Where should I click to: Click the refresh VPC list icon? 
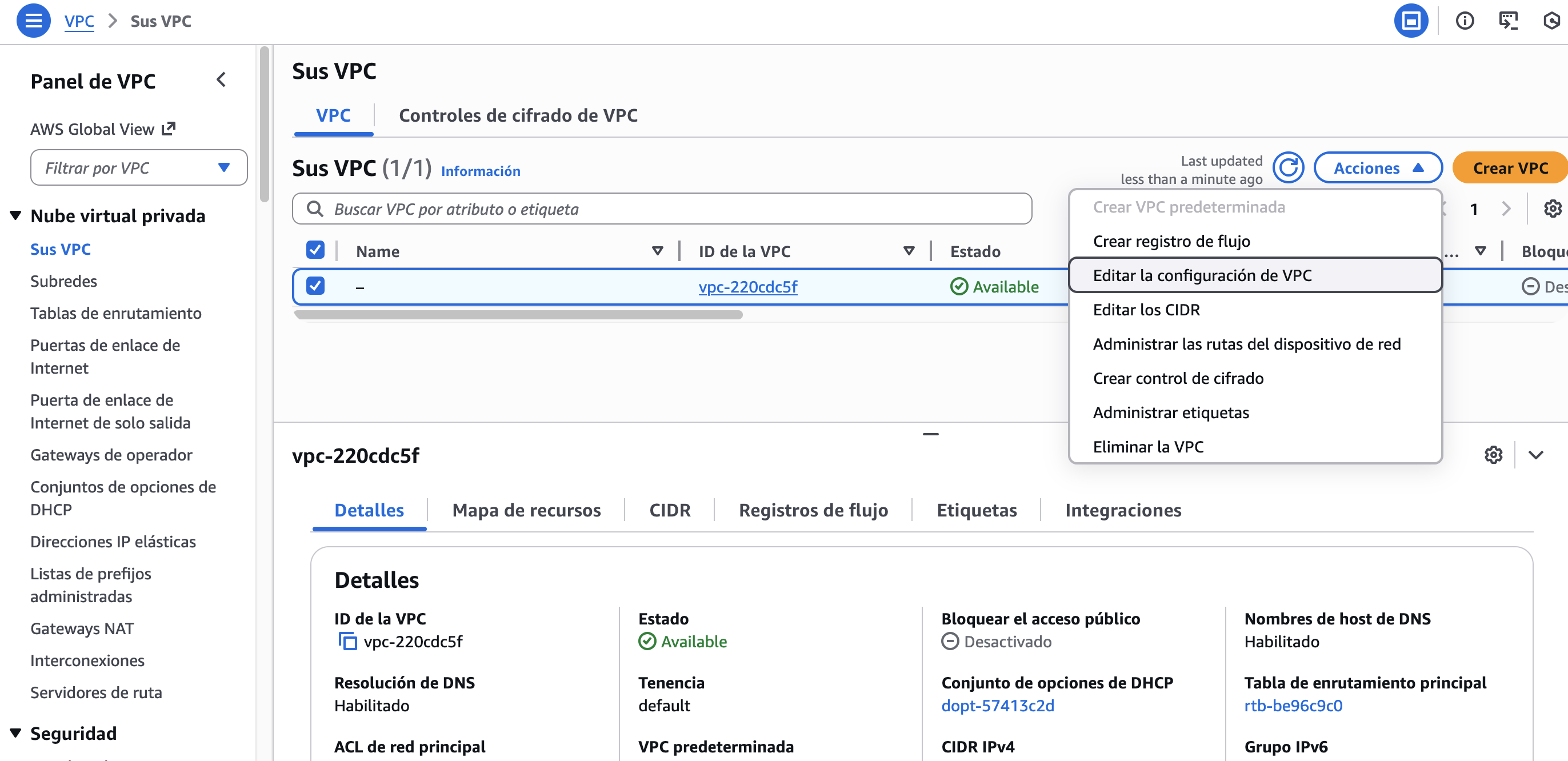pos(1288,167)
